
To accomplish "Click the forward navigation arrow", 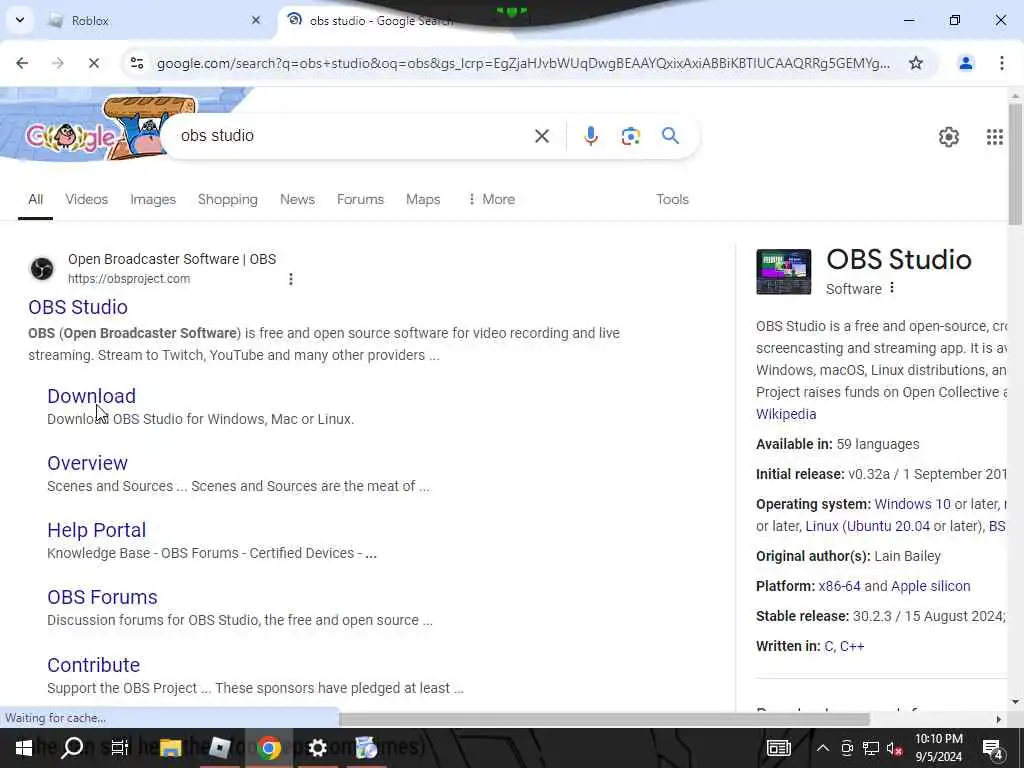I will pyautogui.click(x=57, y=63).
